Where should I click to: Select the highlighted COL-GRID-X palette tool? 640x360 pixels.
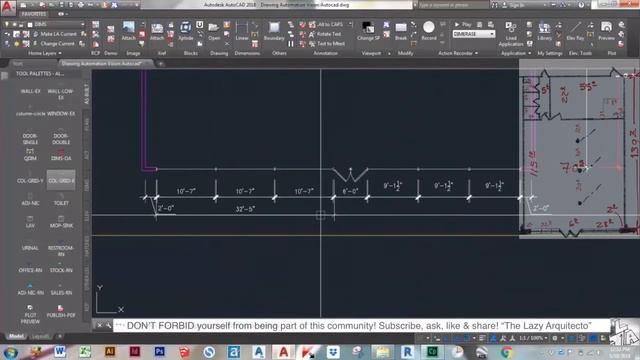[x=61, y=180]
